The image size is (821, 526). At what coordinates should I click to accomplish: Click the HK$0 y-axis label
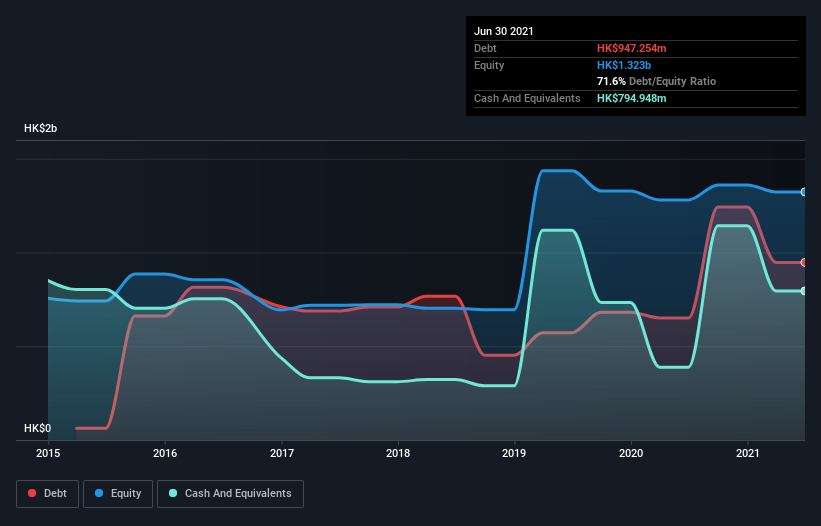pos(38,428)
